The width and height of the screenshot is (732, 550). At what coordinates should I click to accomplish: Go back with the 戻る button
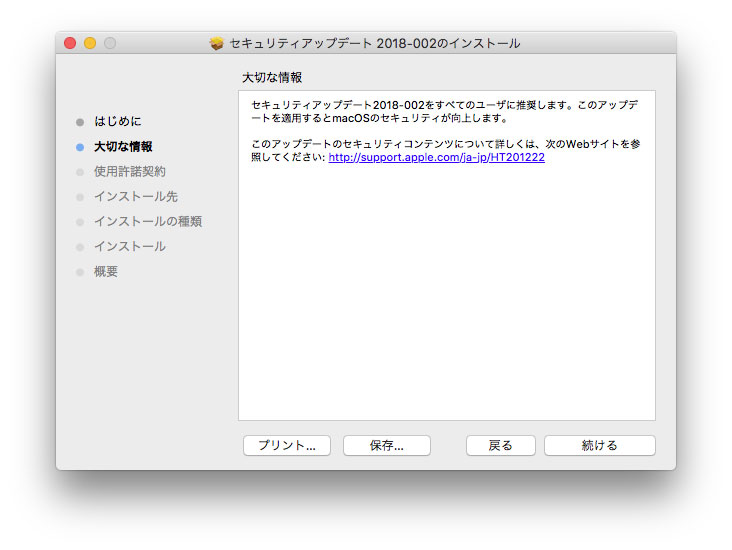[x=500, y=445]
